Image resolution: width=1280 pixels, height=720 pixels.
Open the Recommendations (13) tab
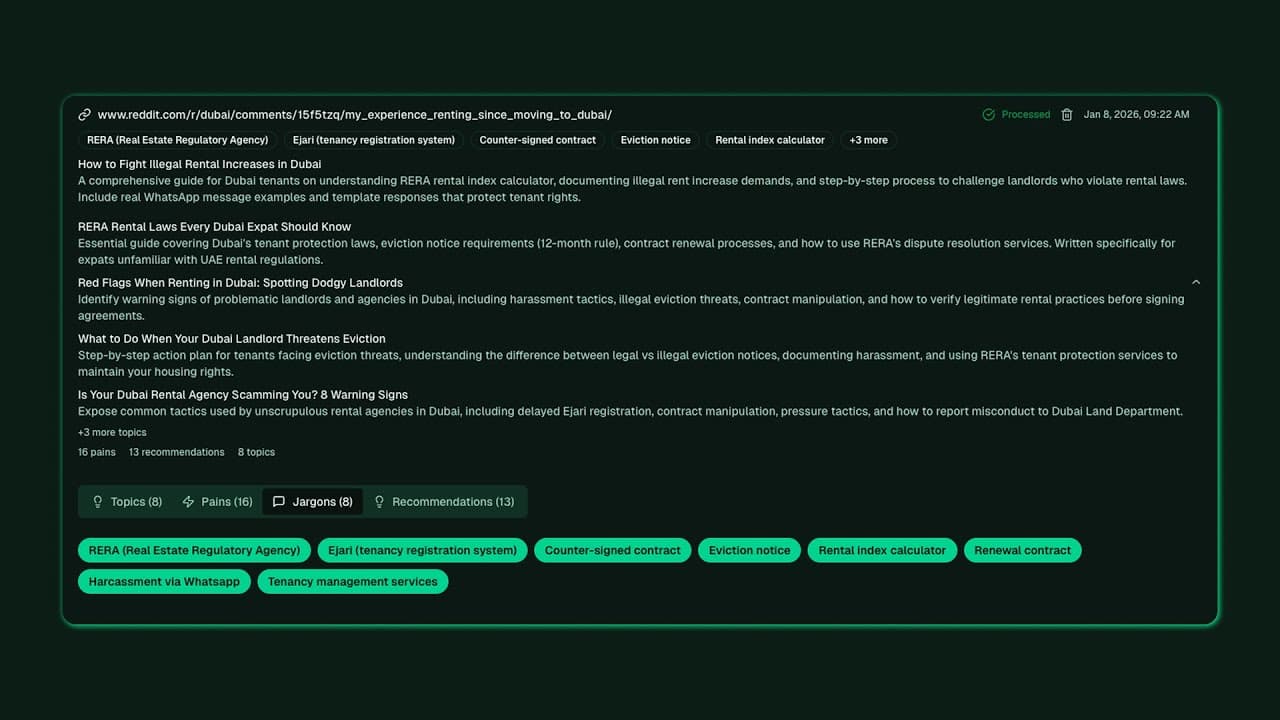[444, 502]
